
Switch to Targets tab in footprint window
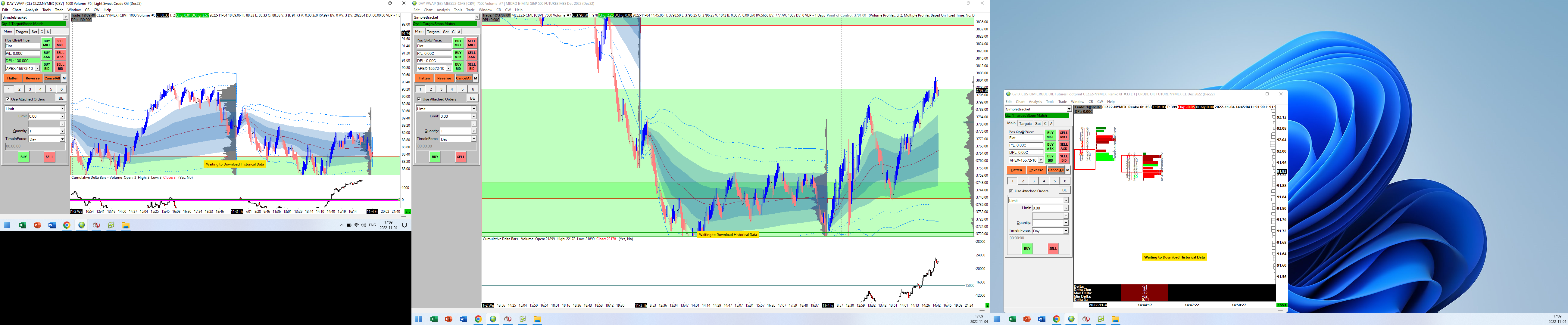tap(1025, 124)
